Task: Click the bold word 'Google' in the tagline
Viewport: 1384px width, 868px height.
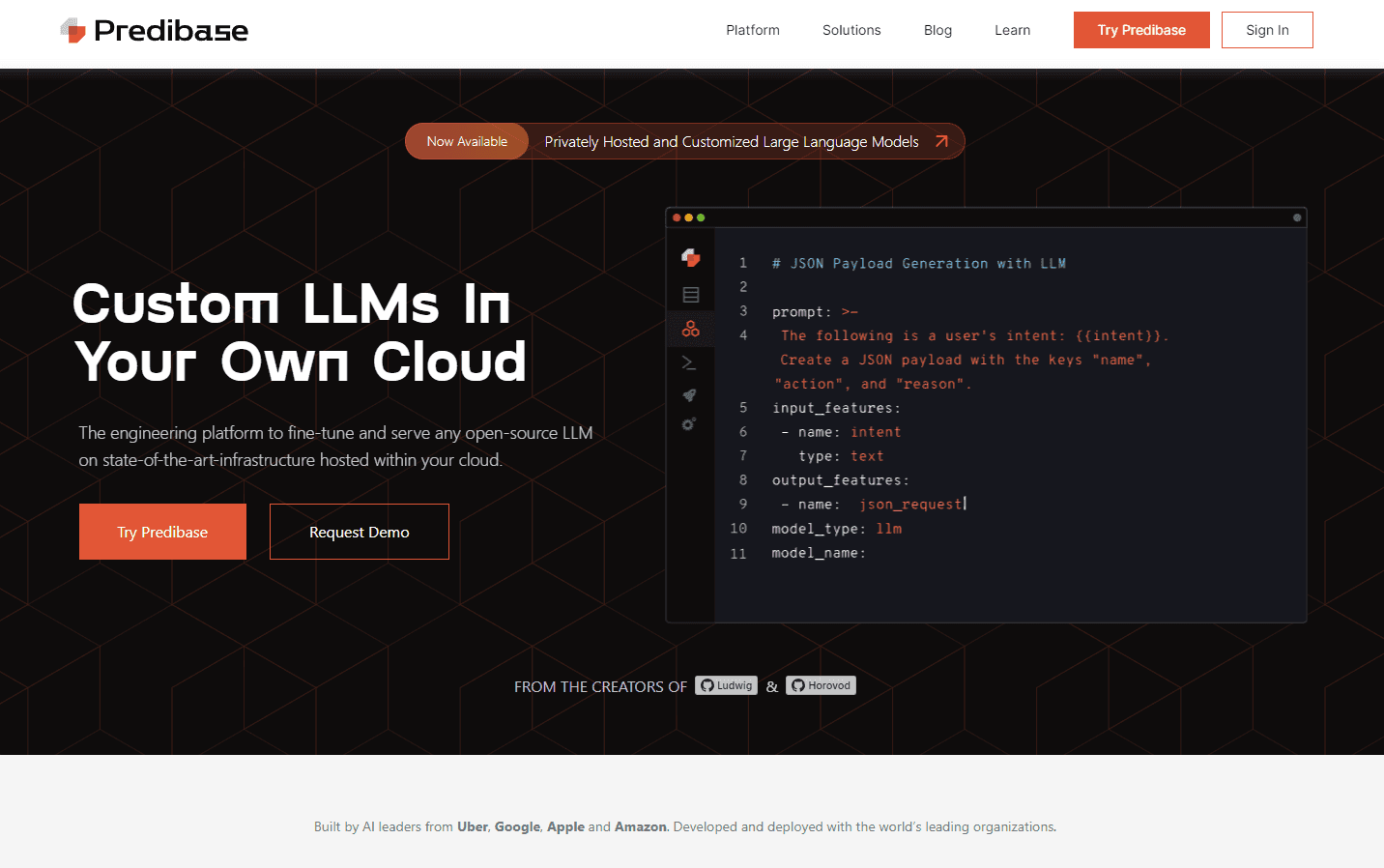Action: click(517, 826)
